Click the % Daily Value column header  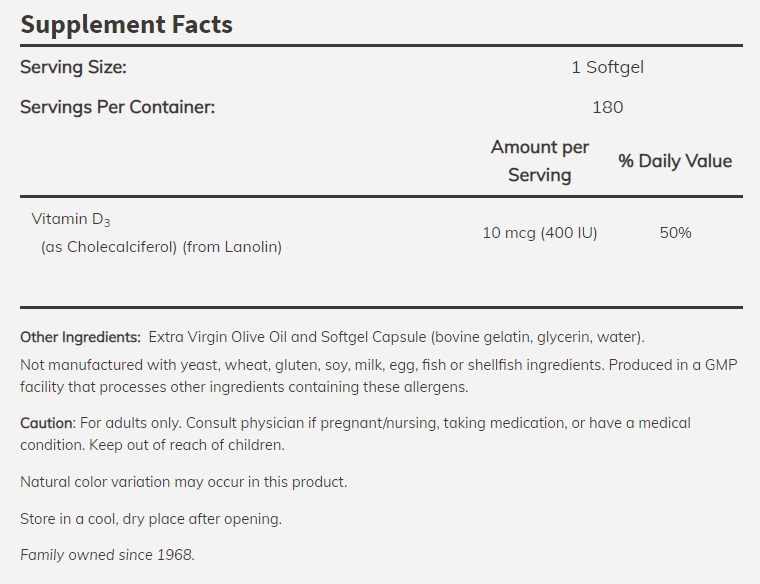pos(675,161)
